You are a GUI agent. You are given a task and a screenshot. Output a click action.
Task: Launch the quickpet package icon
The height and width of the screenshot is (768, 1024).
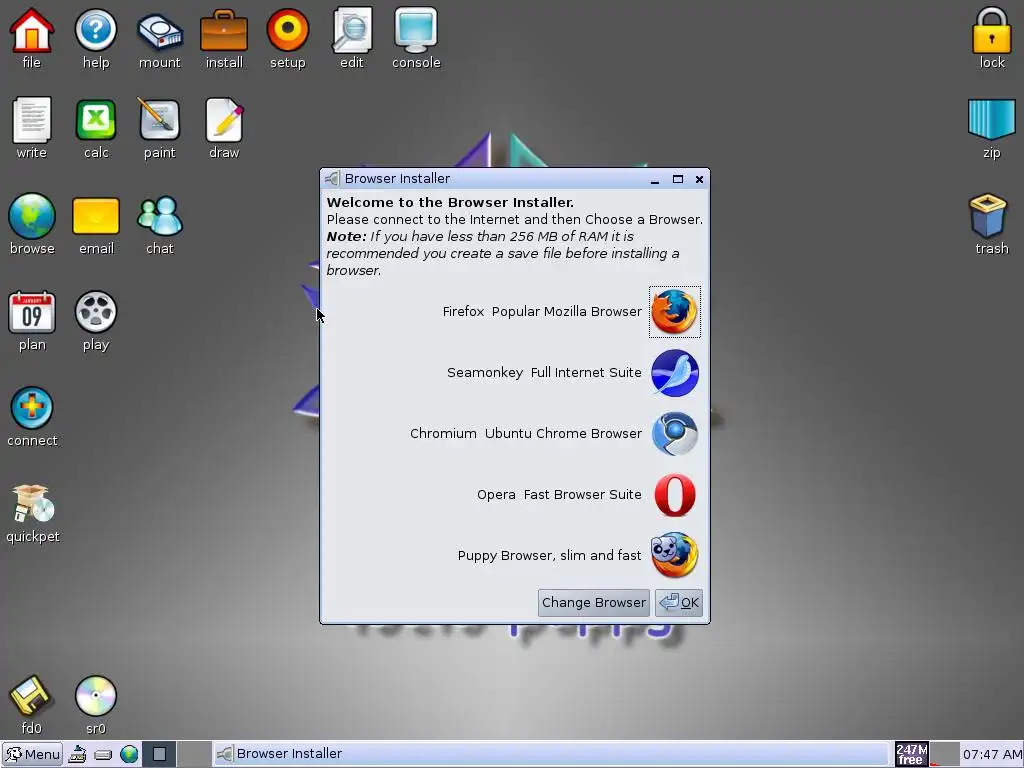coord(33,504)
